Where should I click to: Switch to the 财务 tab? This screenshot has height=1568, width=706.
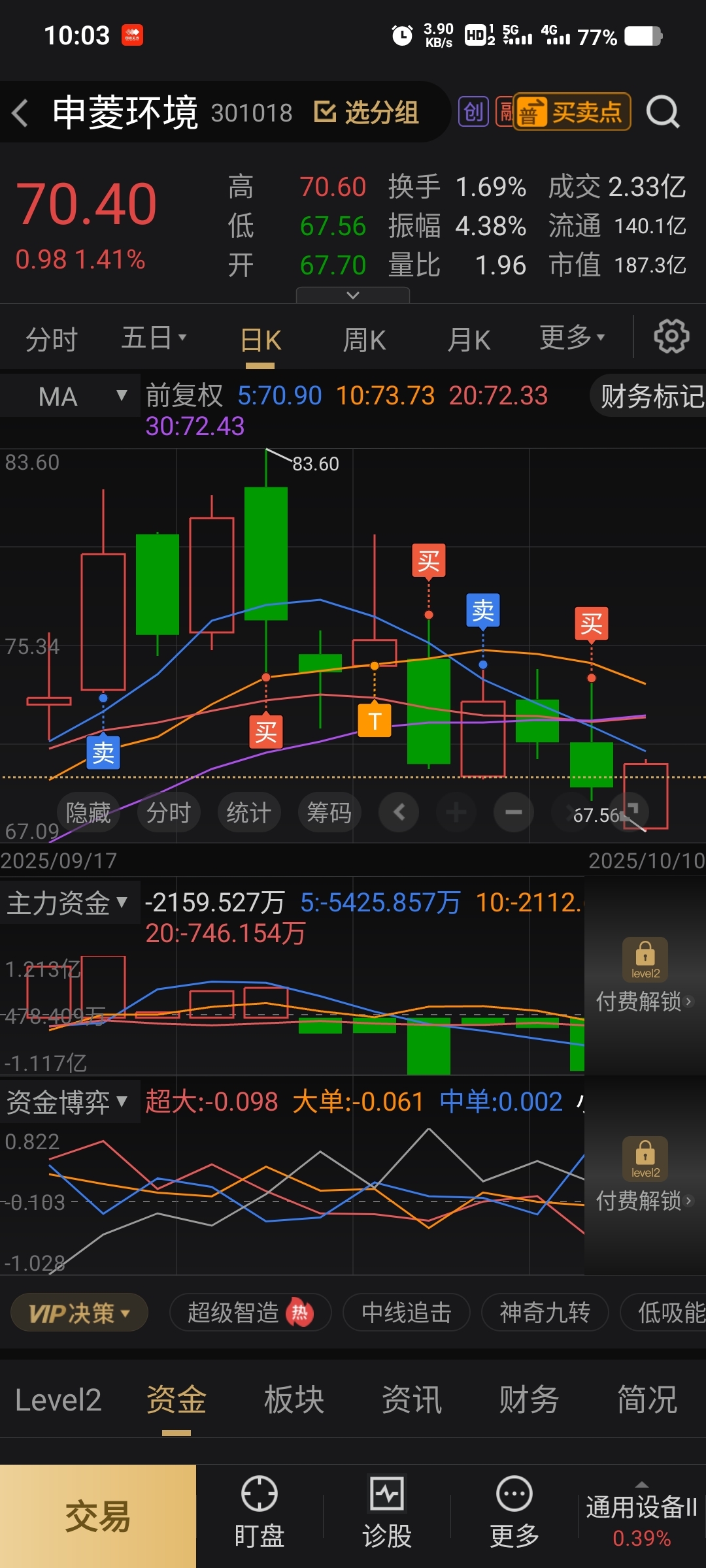(529, 1400)
